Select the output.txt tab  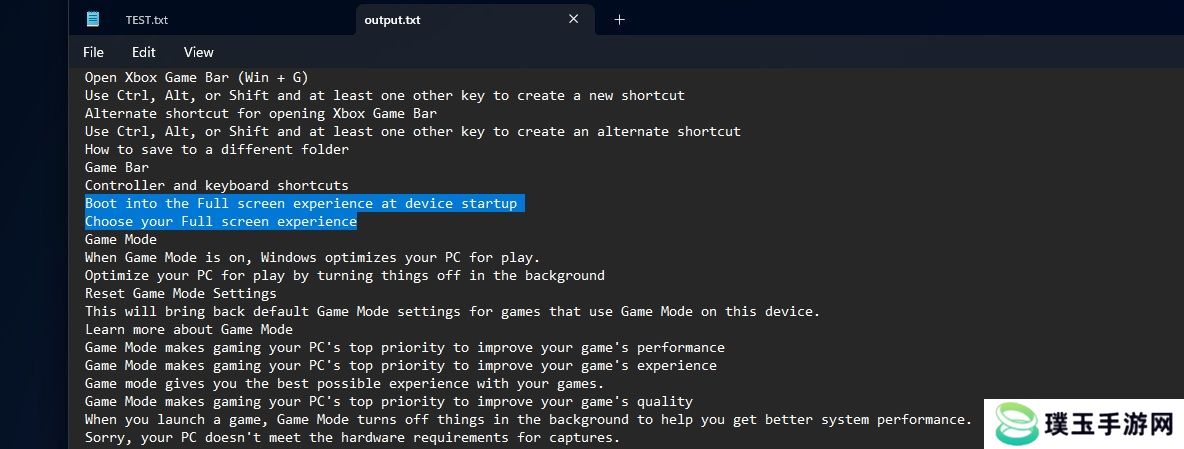pyautogui.click(x=392, y=20)
